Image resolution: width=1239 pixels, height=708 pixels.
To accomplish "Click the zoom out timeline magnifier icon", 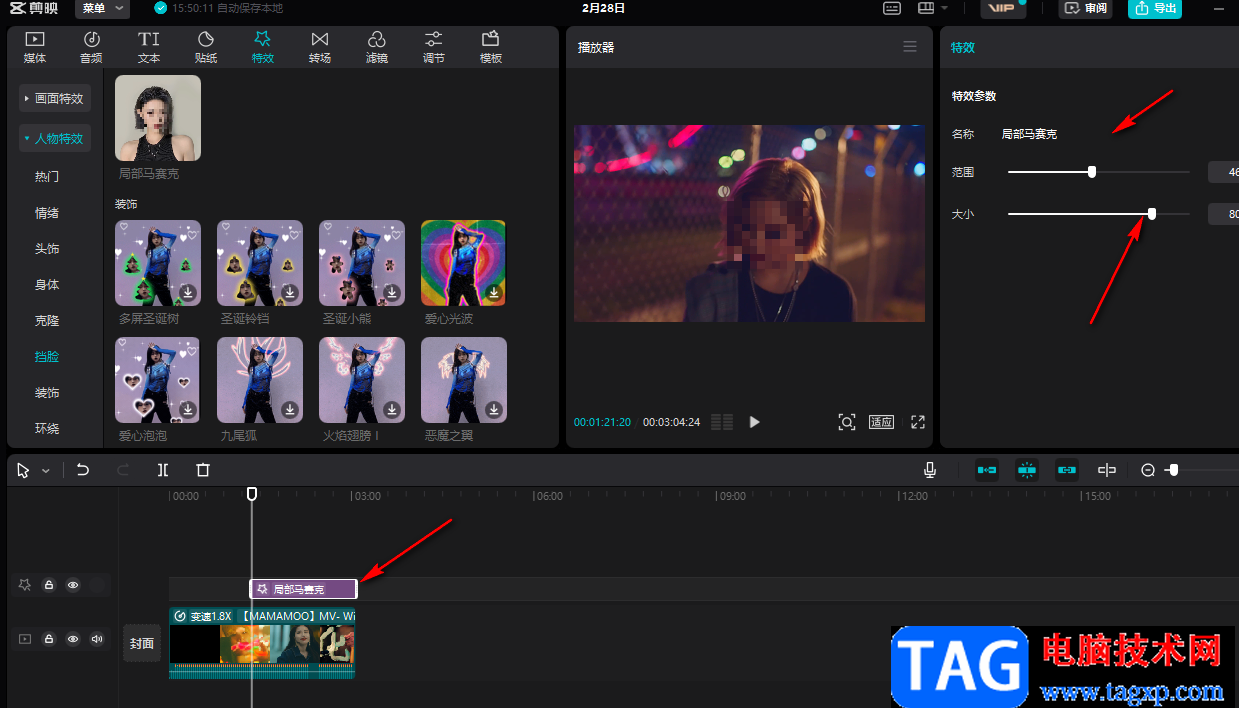I will [1148, 470].
